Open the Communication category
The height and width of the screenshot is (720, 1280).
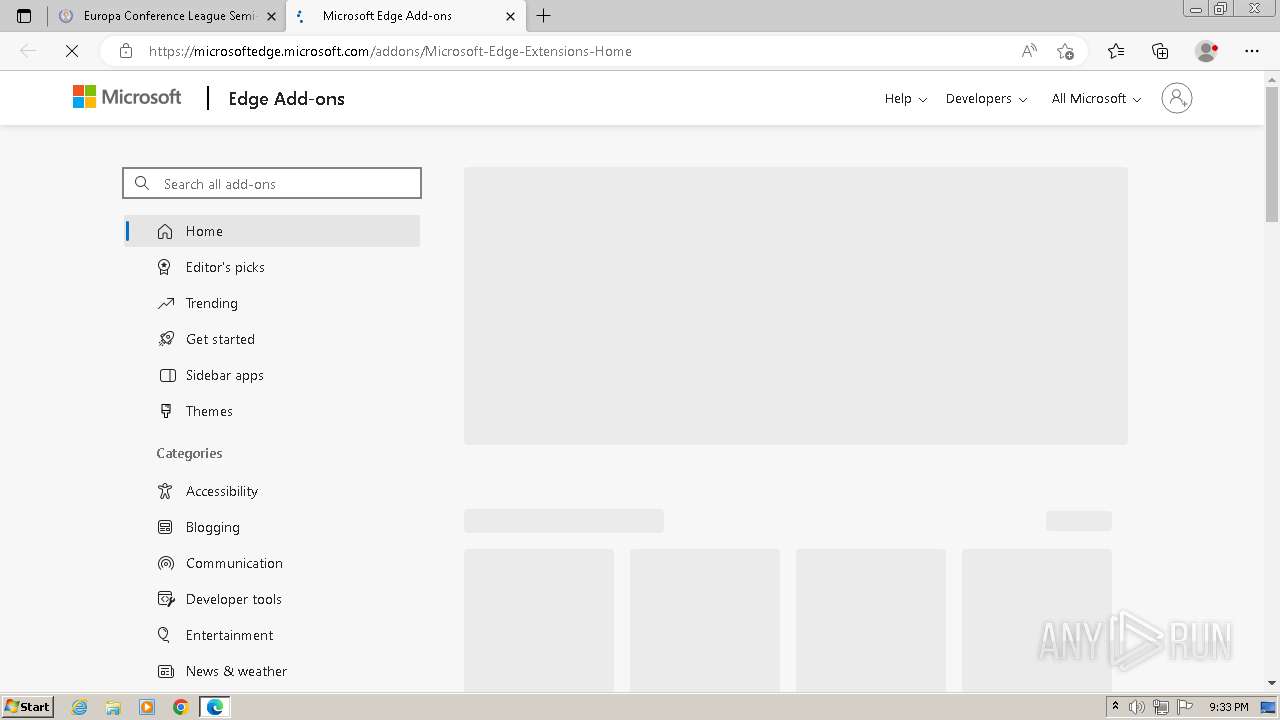272,563
